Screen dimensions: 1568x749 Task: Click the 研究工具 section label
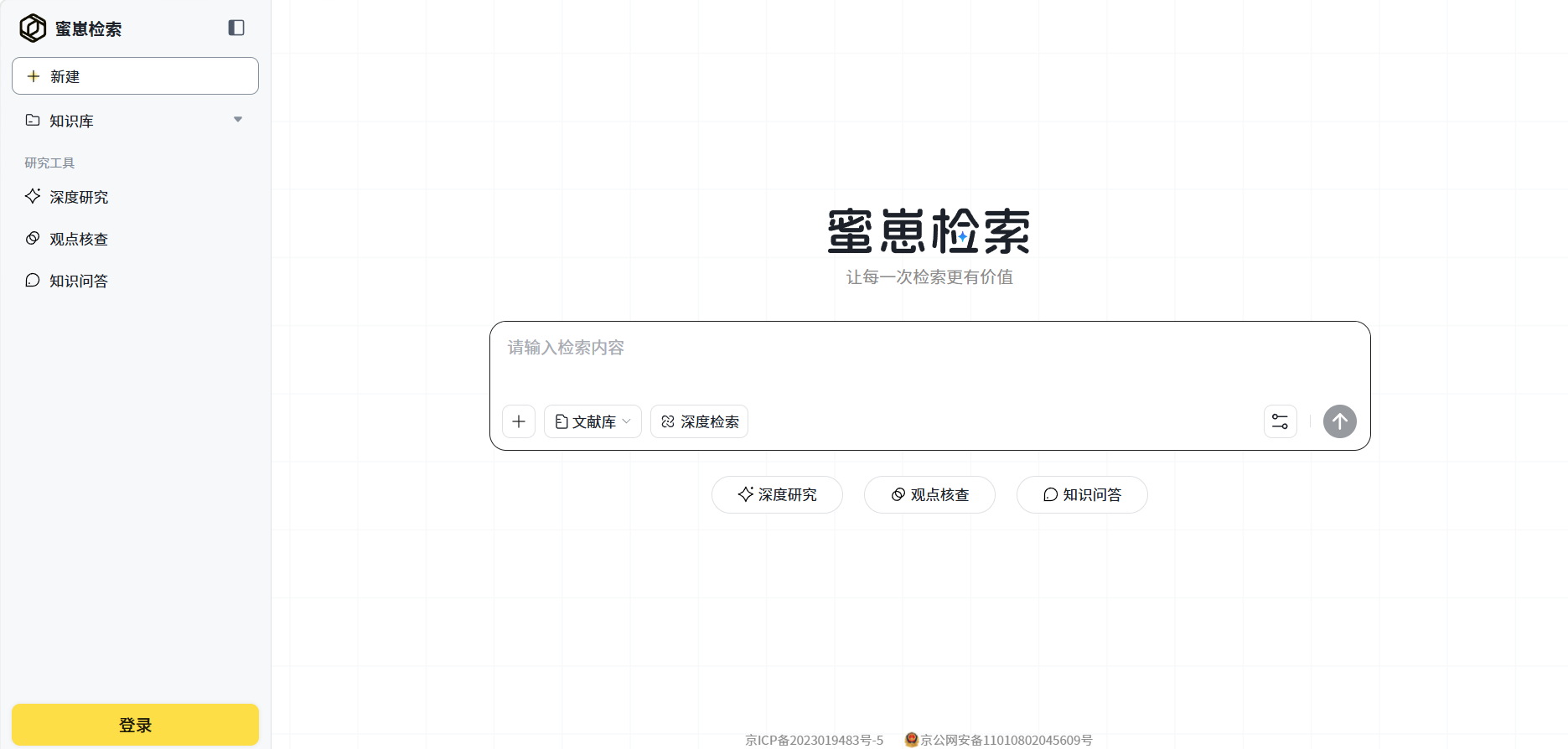[x=49, y=163]
